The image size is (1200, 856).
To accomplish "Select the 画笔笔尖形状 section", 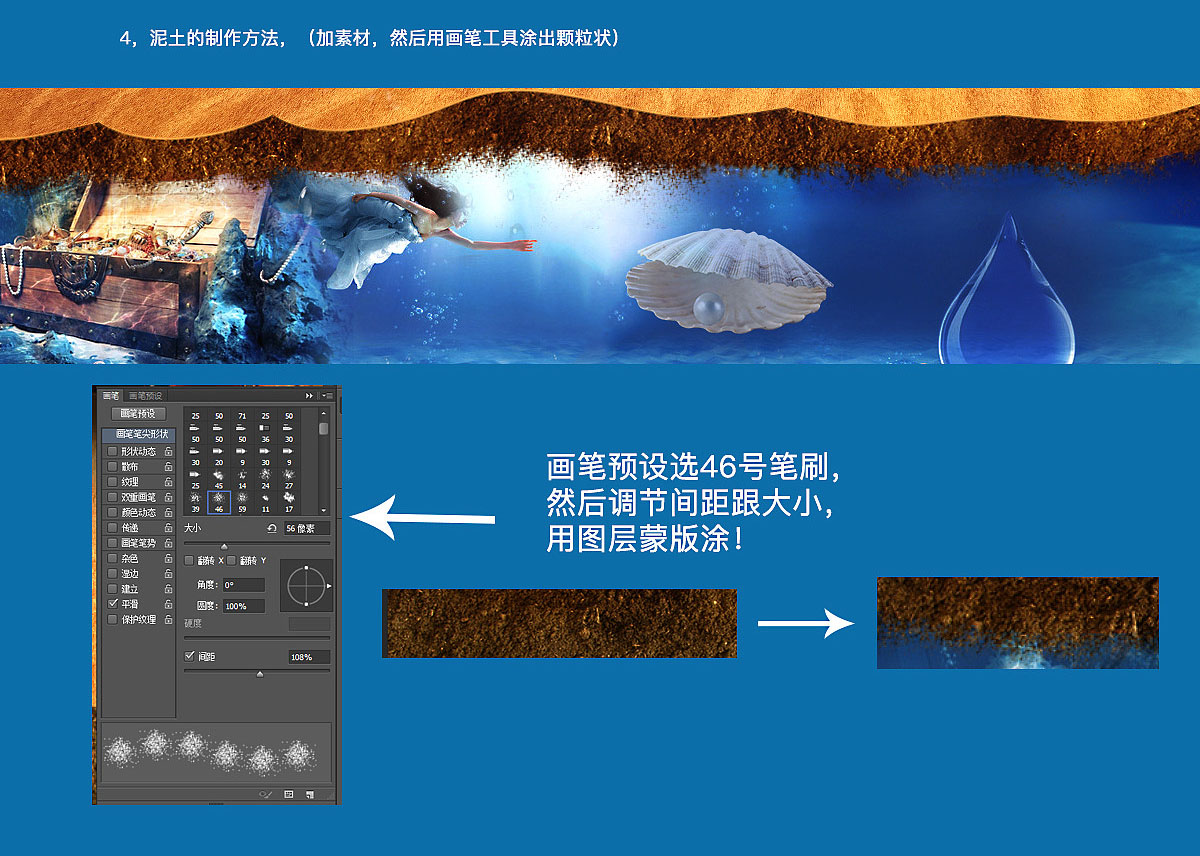I will tap(139, 435).
